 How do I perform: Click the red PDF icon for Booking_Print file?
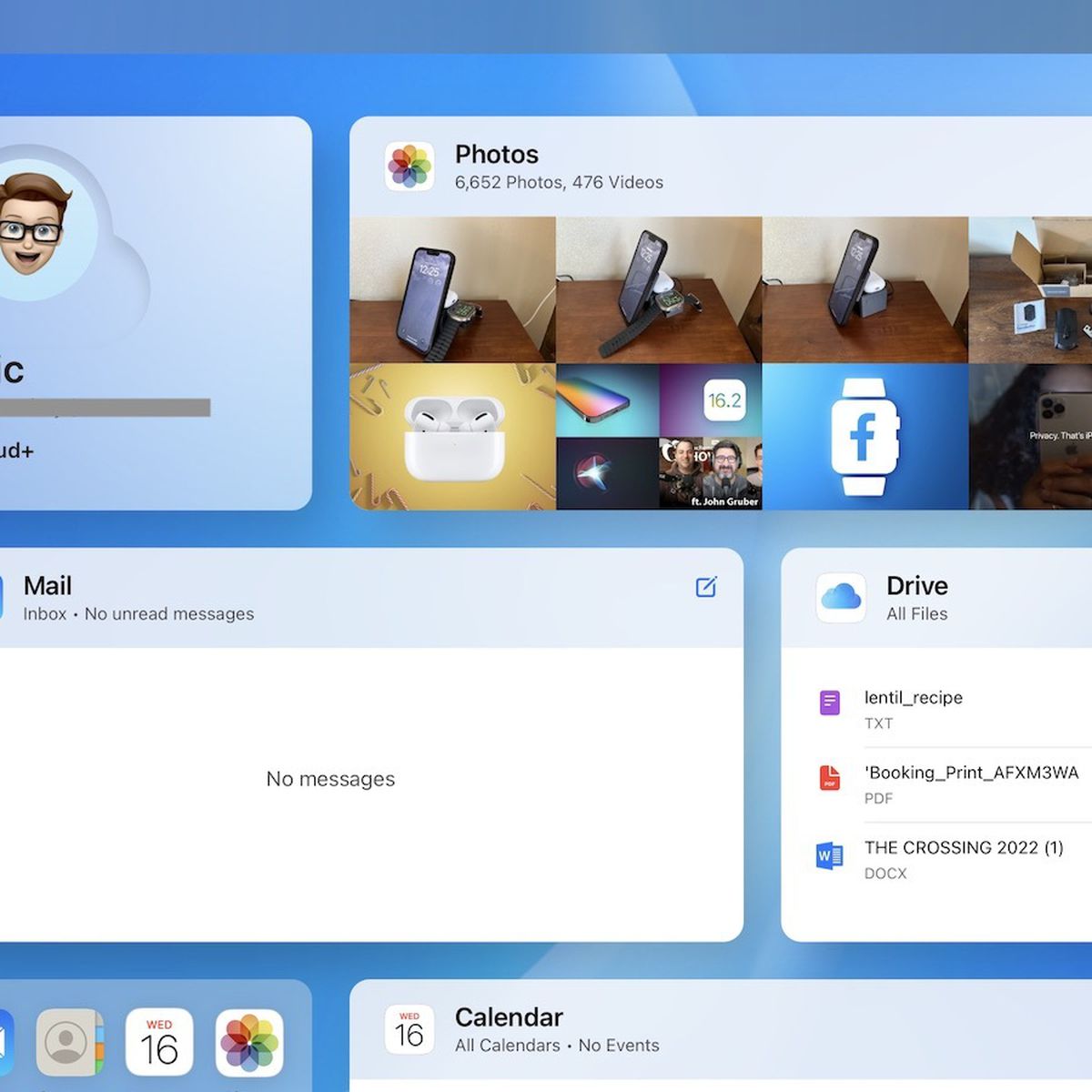click(x=830, y=778)
